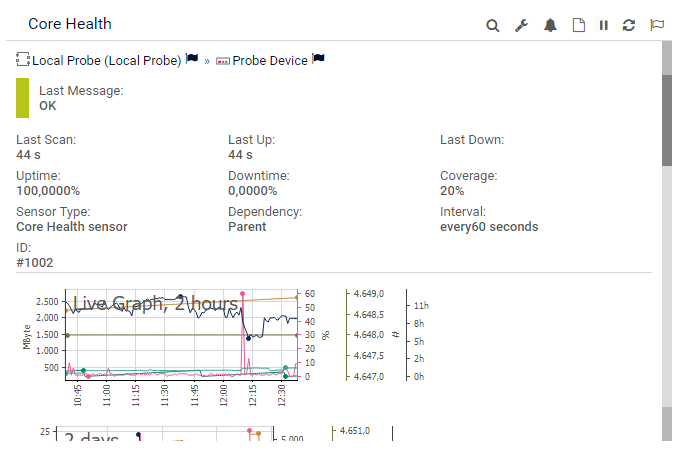
Task: Click the Dependency value 'Parent'
Action: 247,227
